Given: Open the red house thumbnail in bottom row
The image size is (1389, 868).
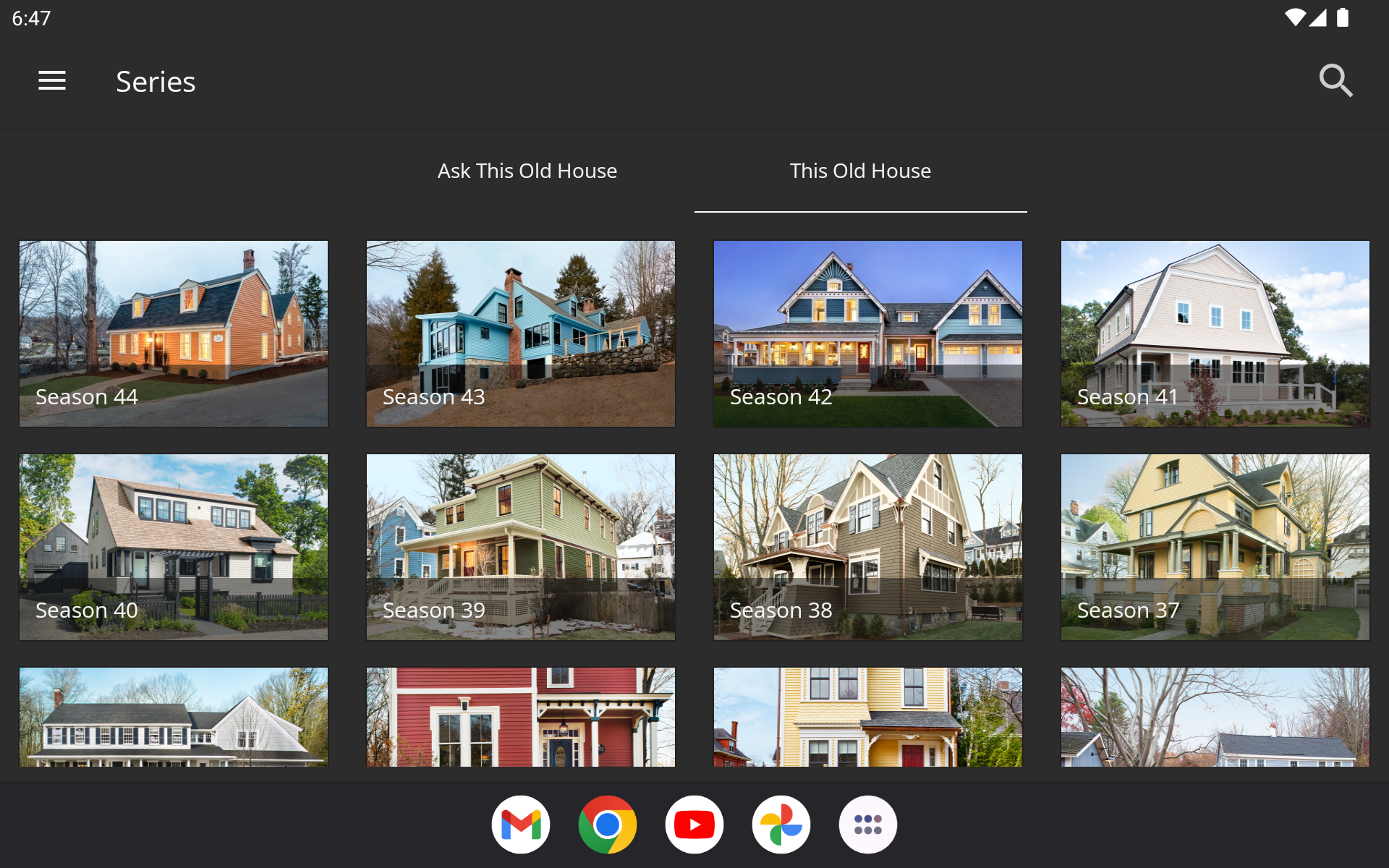Looking at the screenshot, I should point(521,717).
